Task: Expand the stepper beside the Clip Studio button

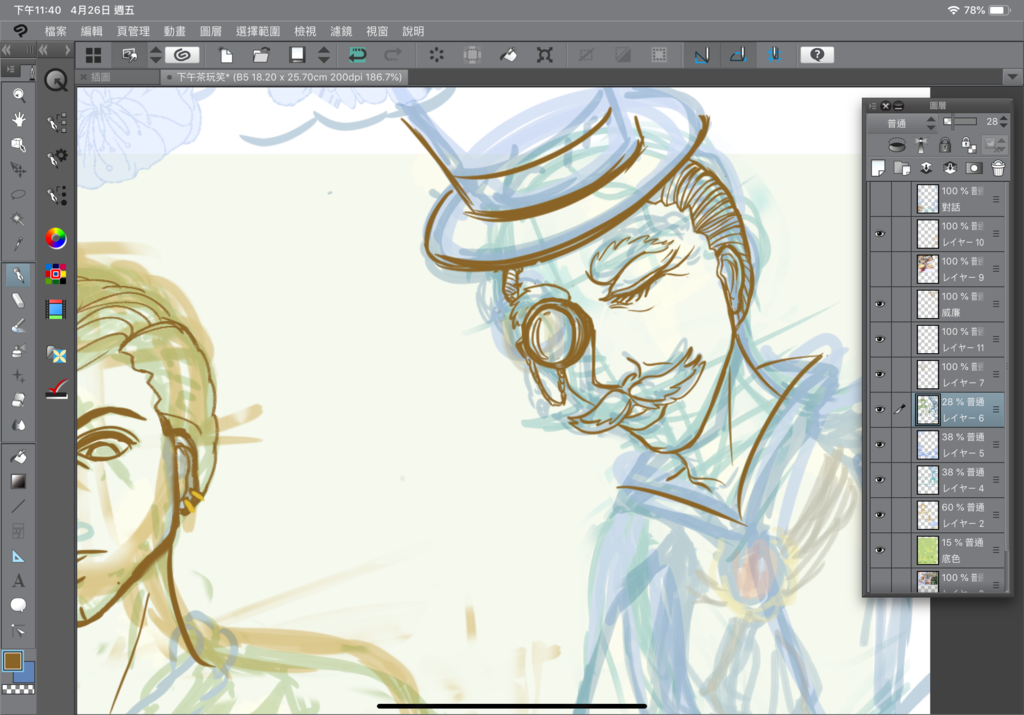Action: coord(155,55)
